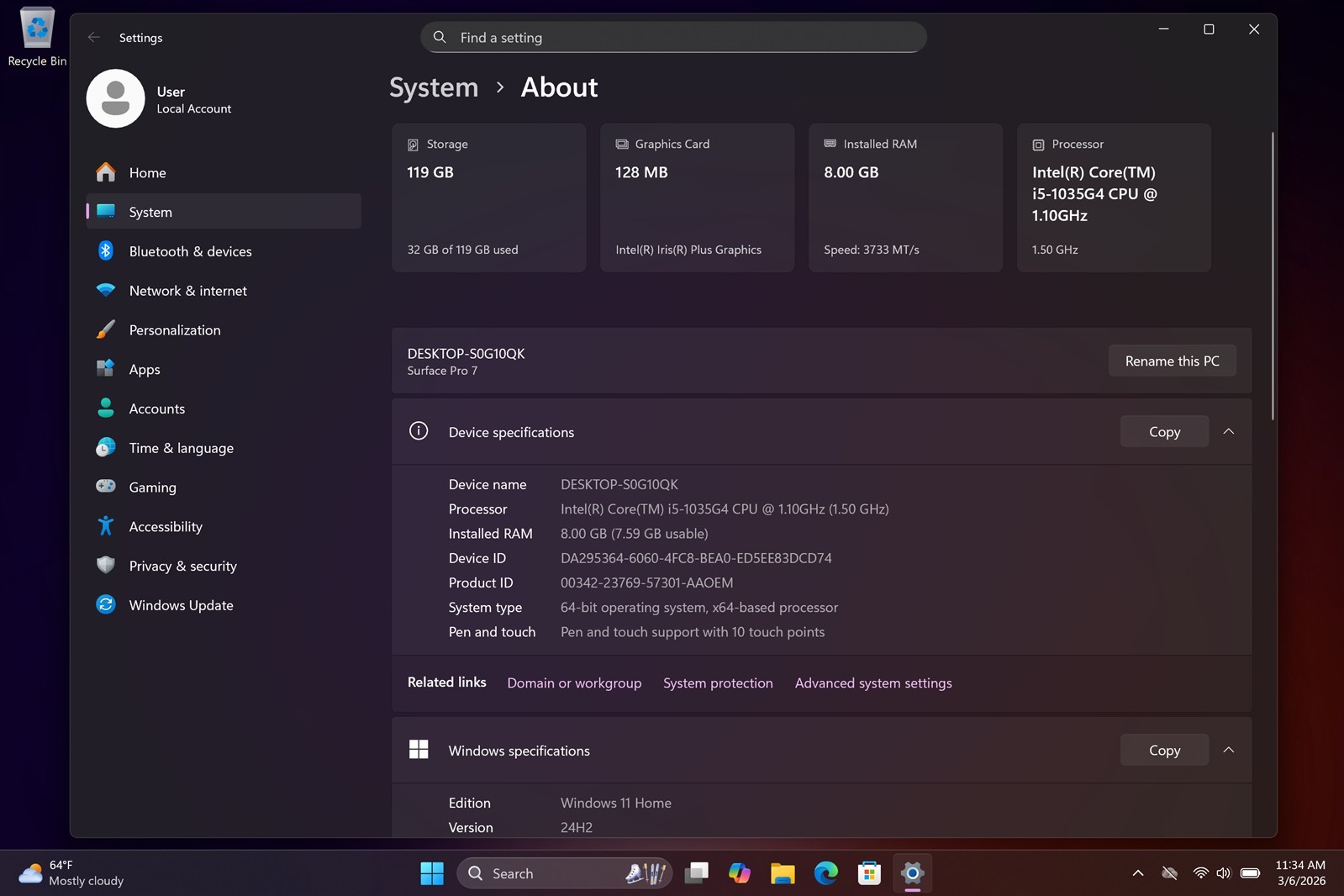
Task: Click the Apps icon in sidebar
Action: [106, 368]
